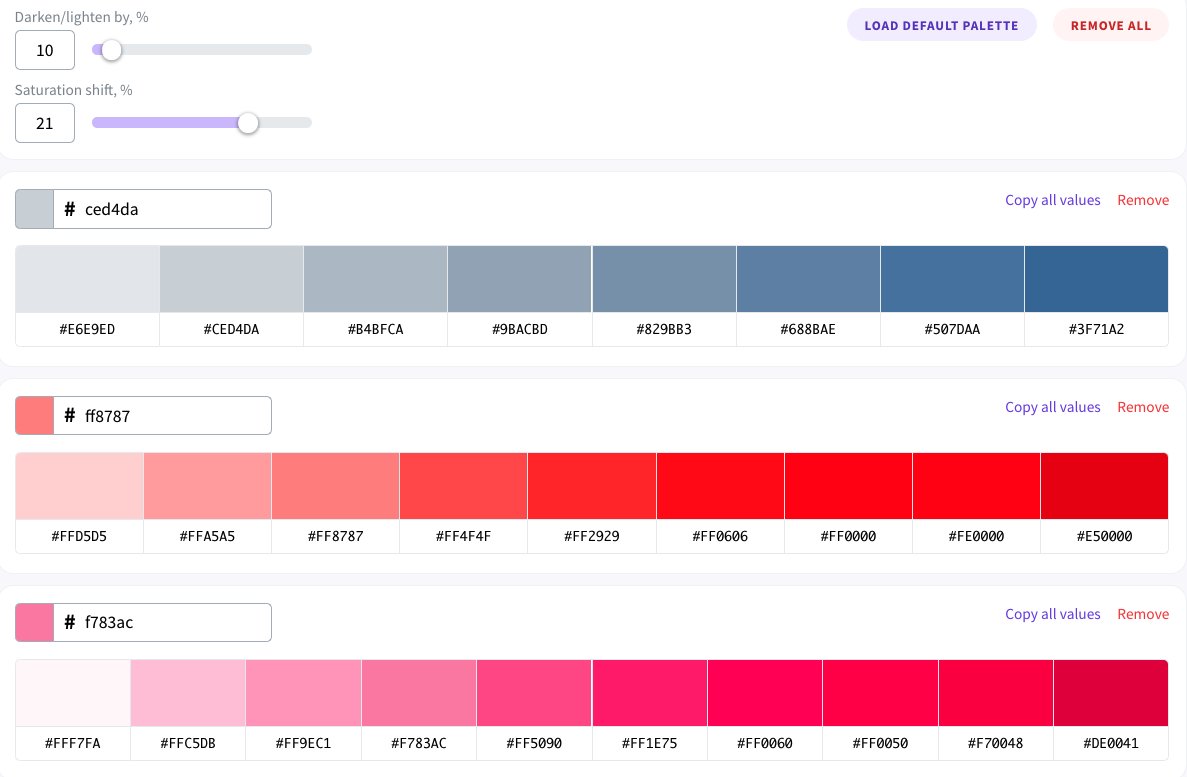Viewport: 1187px width, 777px height.
Task: Select the #FF0060 color swatch
Action: (765, 692)
